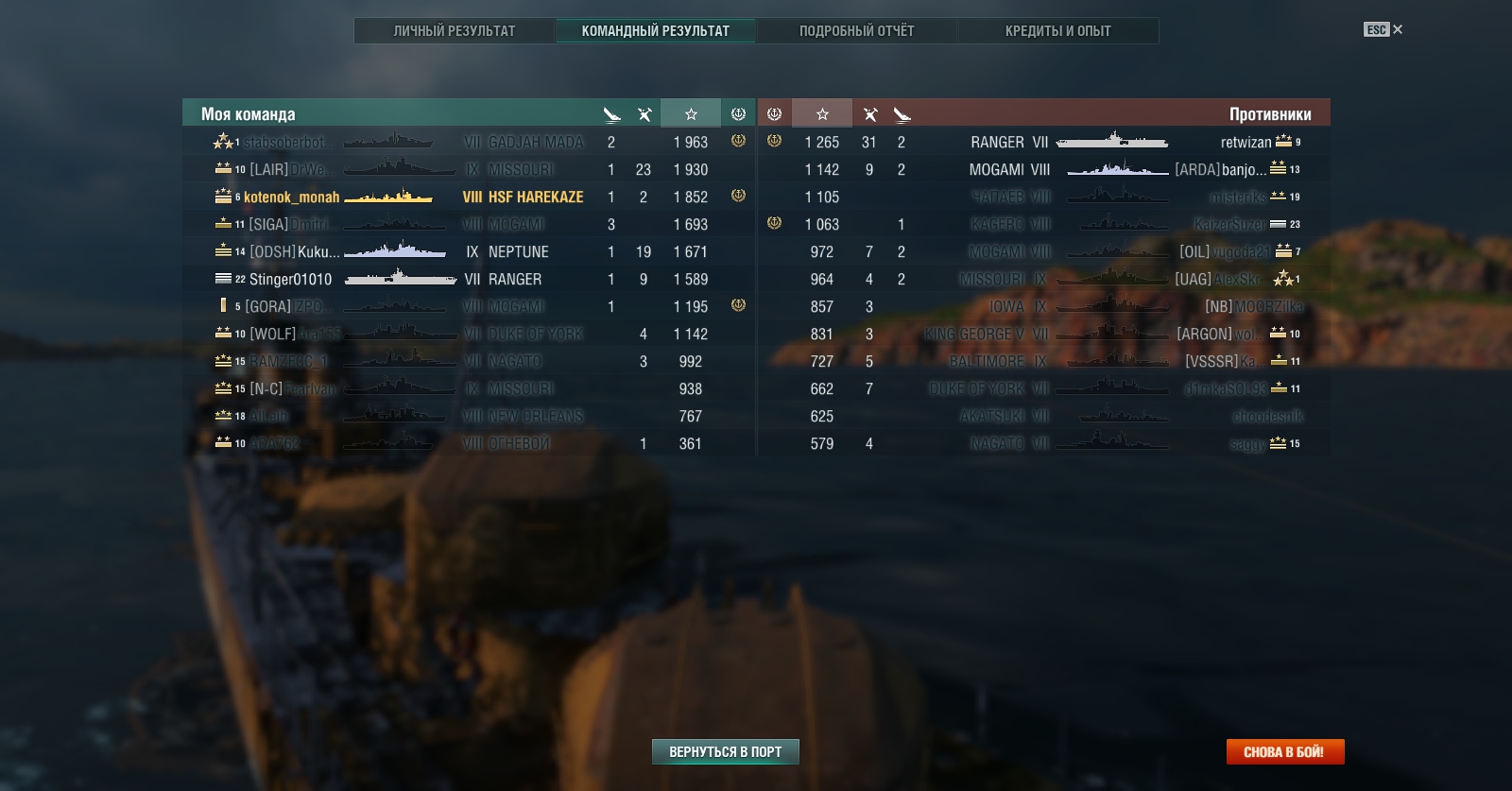Switch to Командный результат tab
The height and width of the screenshot is (791, 1512).
(656, 31)
